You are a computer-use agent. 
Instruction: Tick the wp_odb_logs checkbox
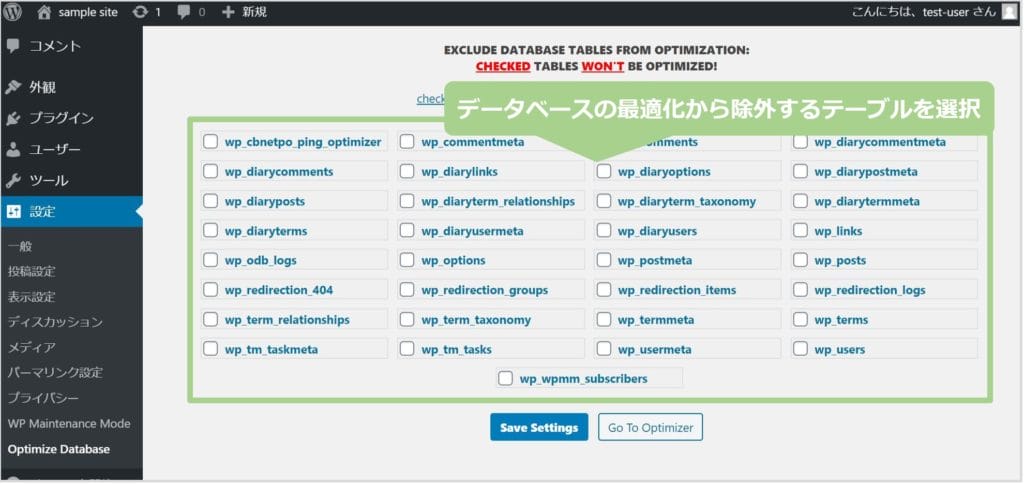coord(210,260)
